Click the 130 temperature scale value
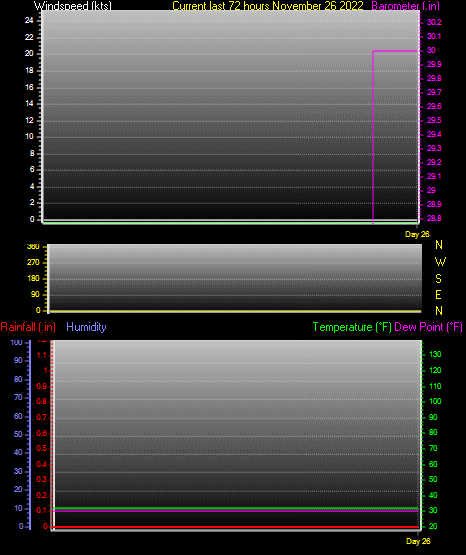 (435, 354)
